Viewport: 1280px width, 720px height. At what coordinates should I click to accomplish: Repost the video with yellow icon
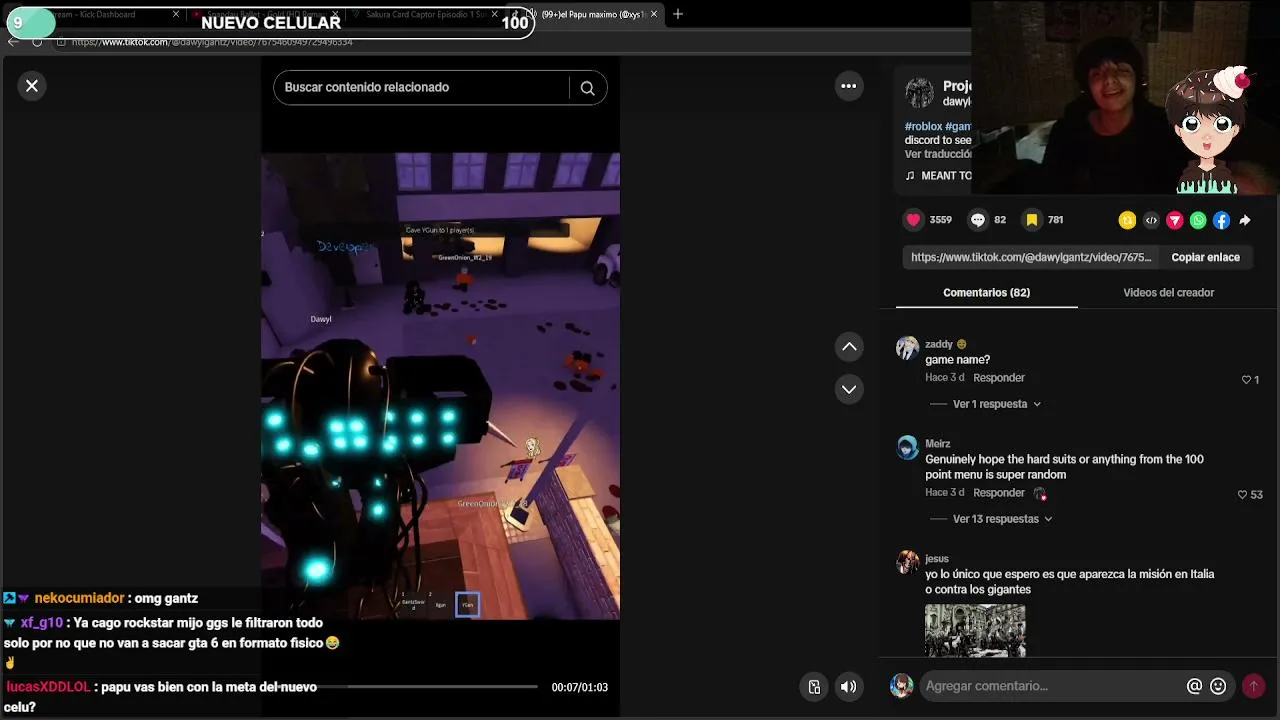[x=1128, y=220]
